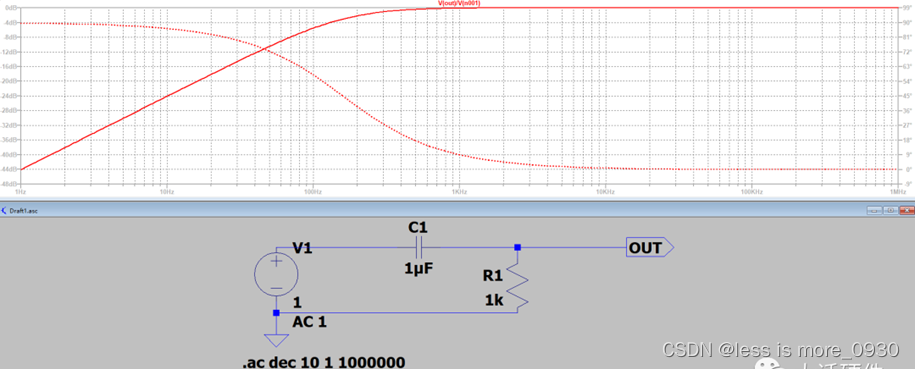Screen dimensions: 915x369
Task: Click the junction node below V1
Action: click(277, 312)
